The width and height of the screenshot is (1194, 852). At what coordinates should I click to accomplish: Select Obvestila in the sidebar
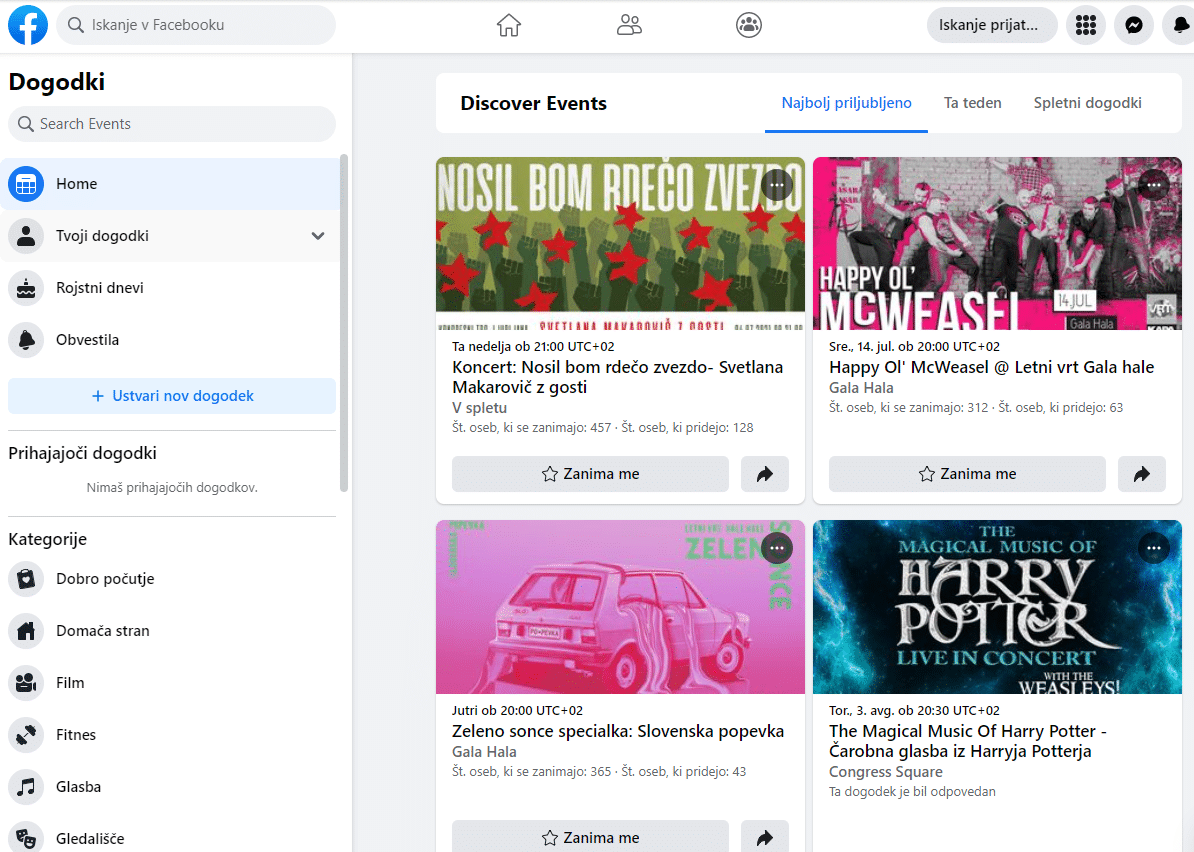[170, 340]
